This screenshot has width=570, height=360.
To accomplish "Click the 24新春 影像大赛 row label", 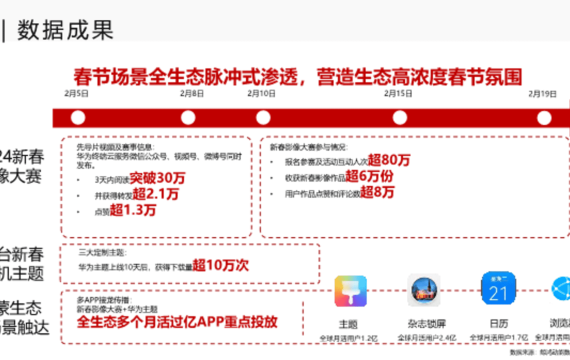I will 22,167.
